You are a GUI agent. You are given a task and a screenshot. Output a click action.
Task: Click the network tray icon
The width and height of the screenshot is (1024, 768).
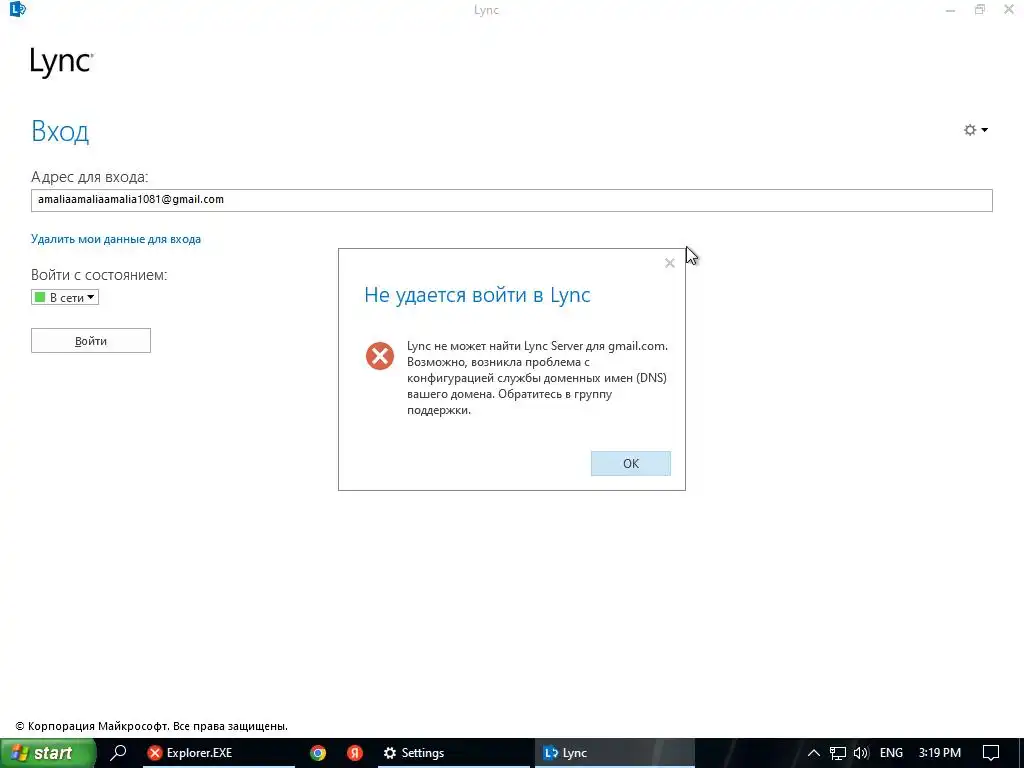point(838,753)
